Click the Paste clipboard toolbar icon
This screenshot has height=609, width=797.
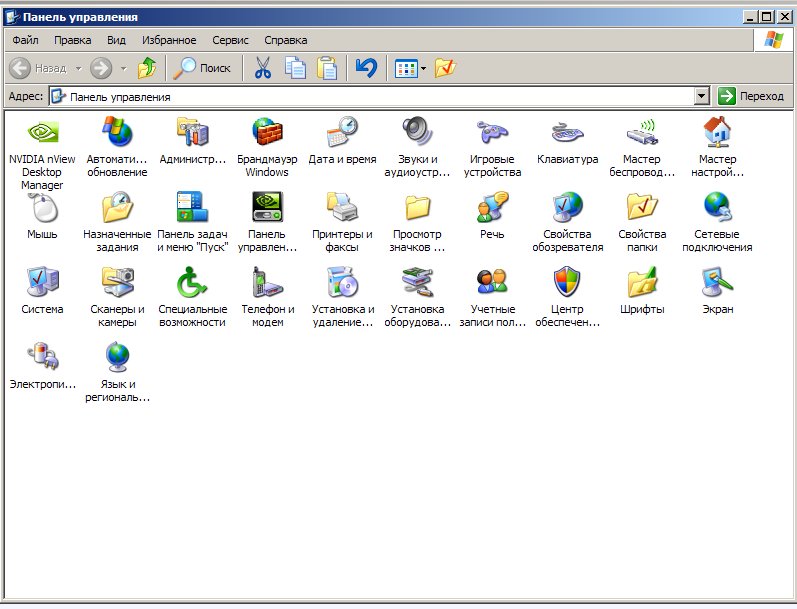coord(327,68)
